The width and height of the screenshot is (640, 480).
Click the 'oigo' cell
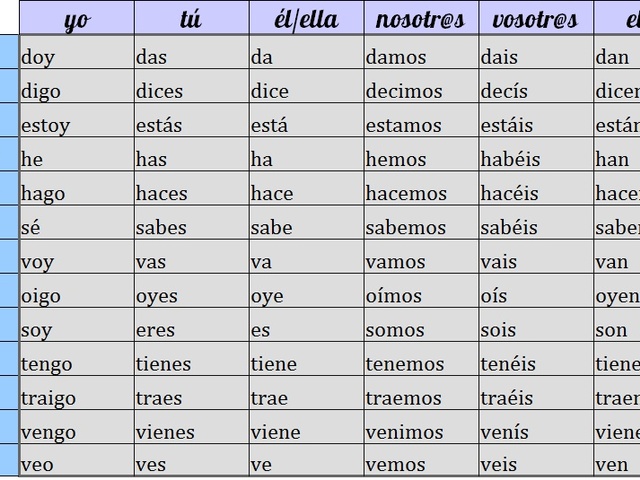tap(77, 291)
